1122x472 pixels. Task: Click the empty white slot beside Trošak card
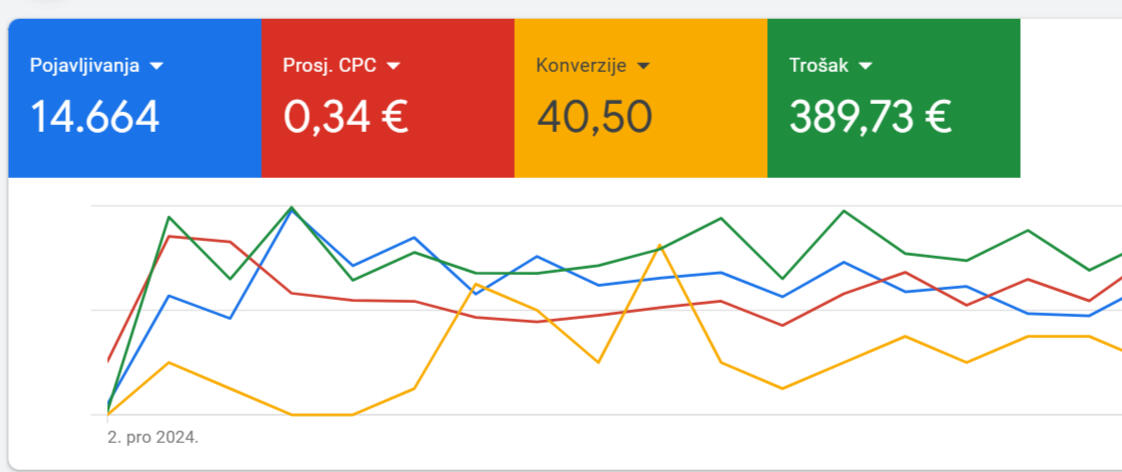coord(1070,98)
